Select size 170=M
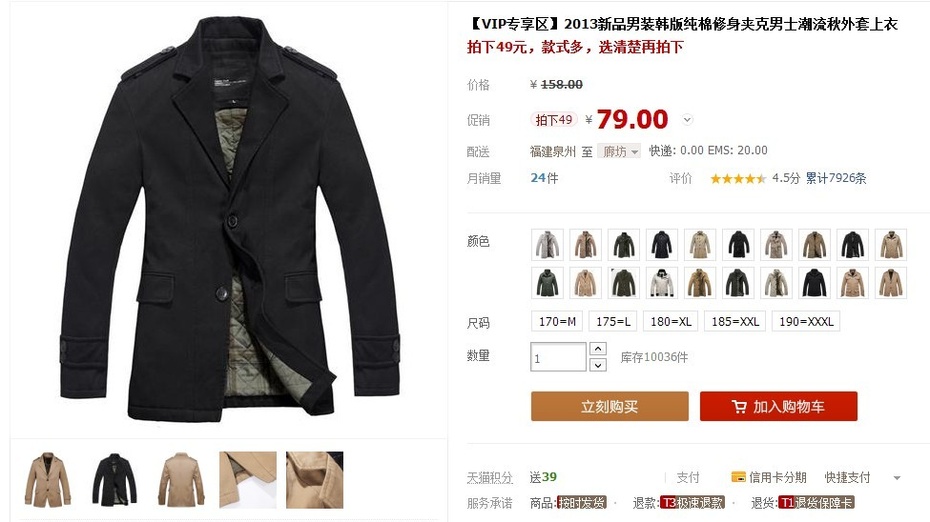The image size is (930, 522). 557,322
